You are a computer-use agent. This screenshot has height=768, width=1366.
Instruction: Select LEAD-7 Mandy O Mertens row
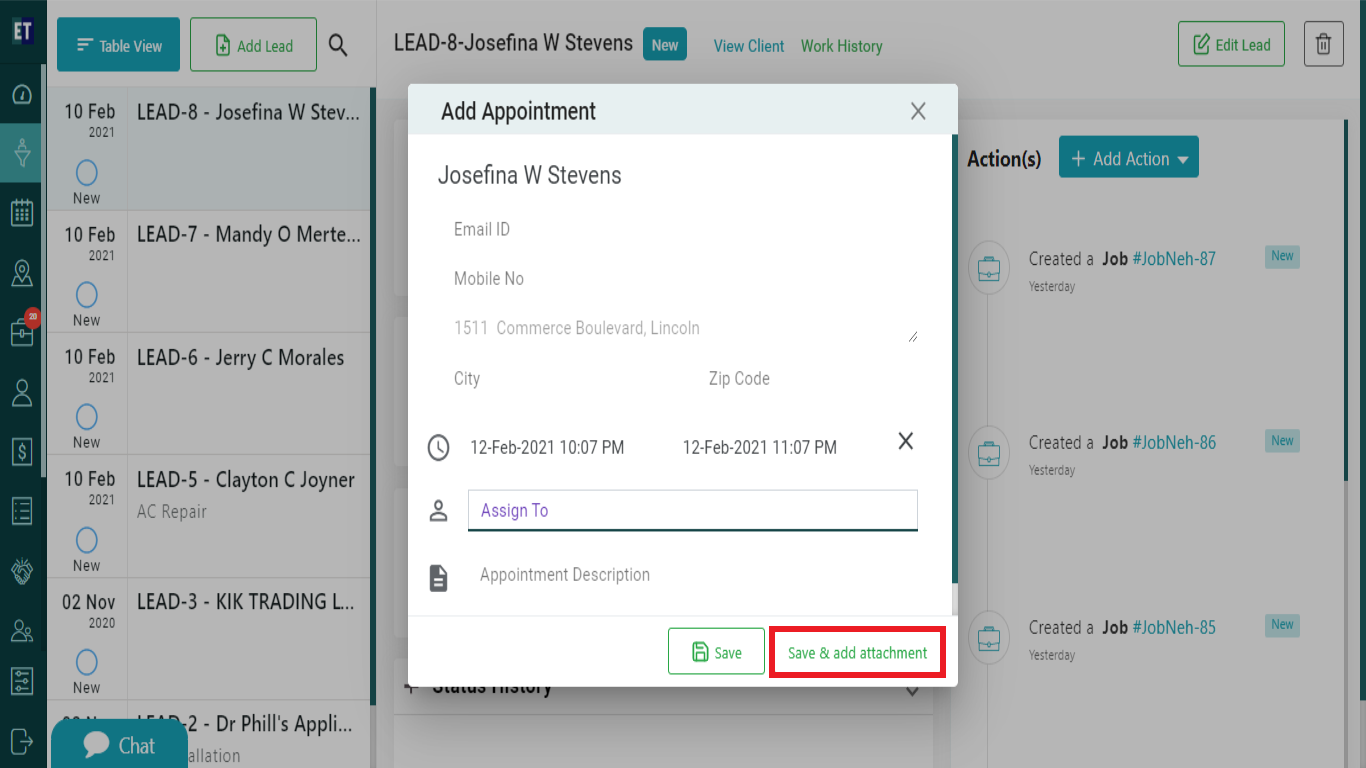(208, 271)
